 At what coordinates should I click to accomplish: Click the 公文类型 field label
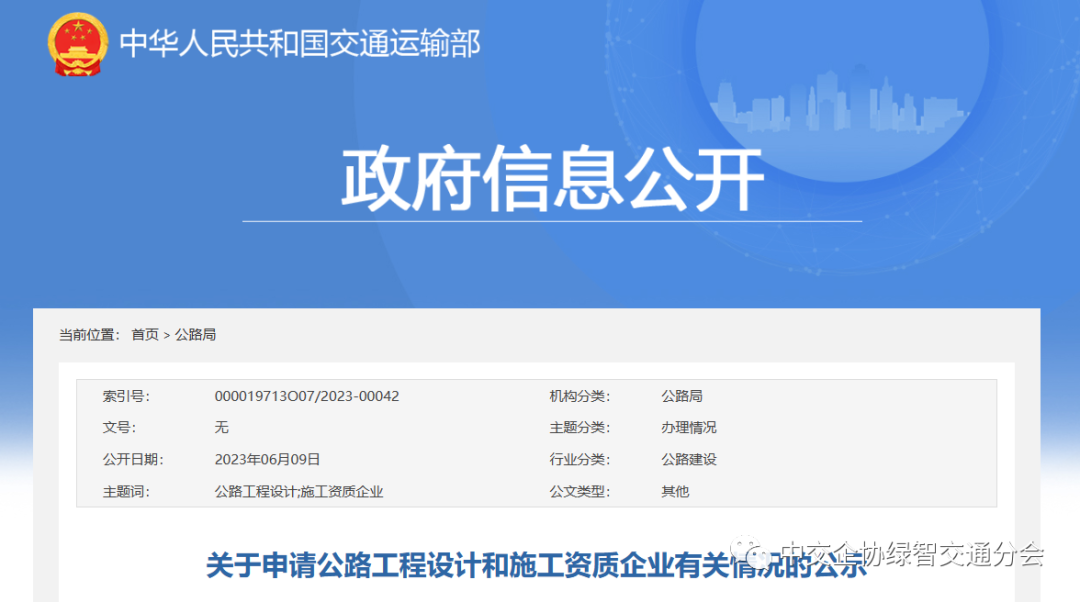pos(578,492)
